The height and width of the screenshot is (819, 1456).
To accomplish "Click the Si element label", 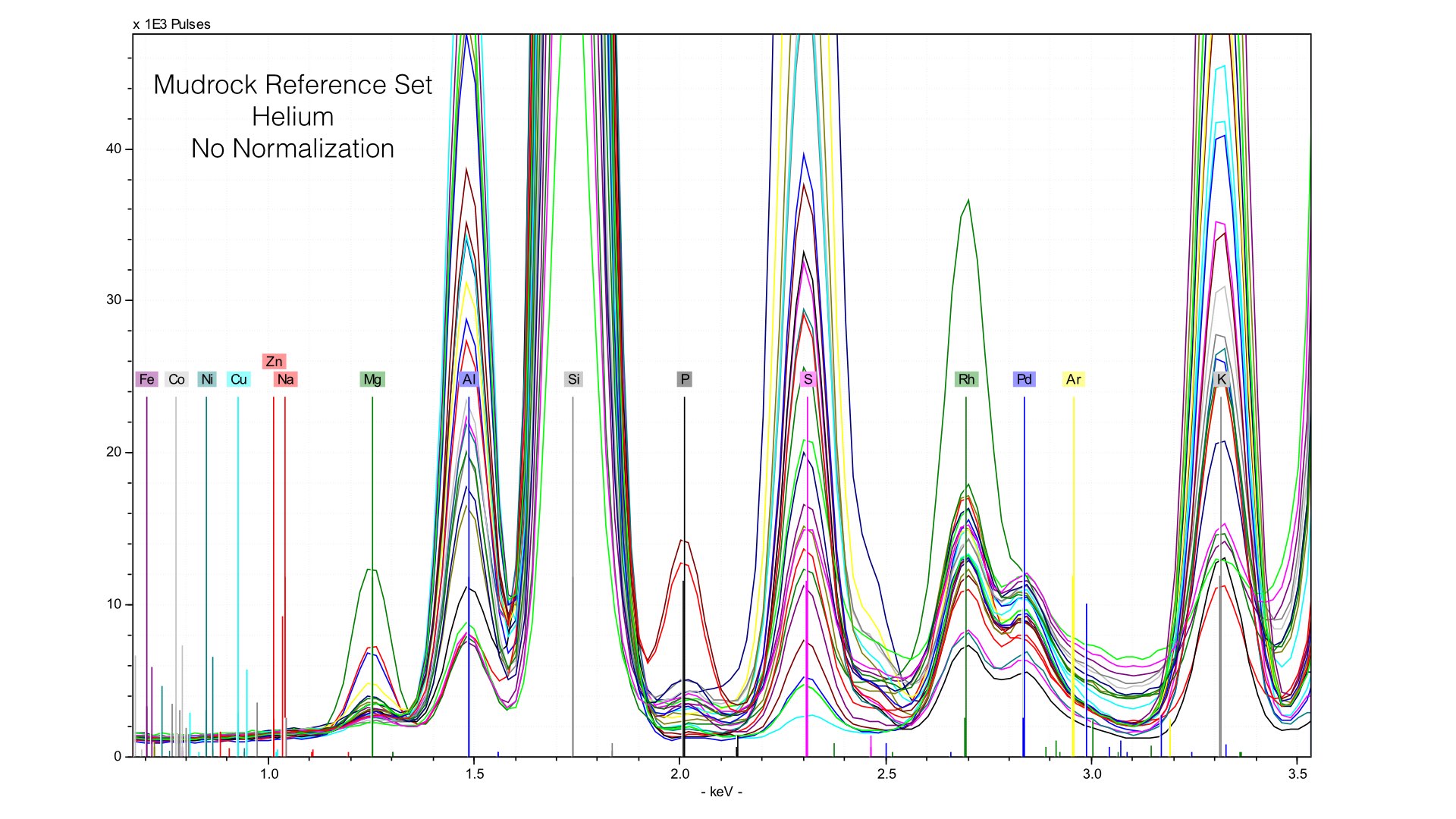I will coord(573,379).
